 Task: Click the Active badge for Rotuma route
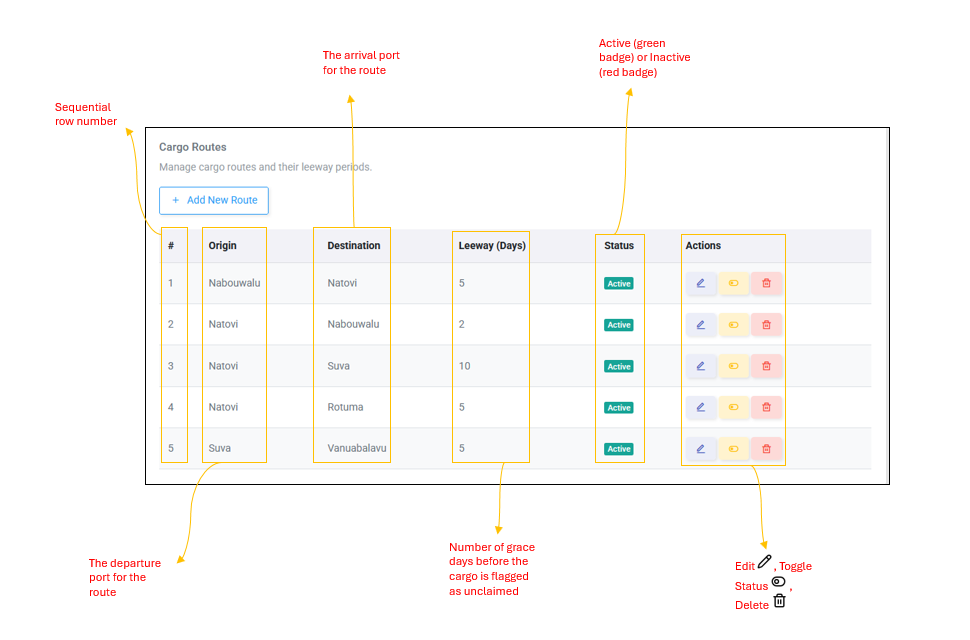click(619, 408)
